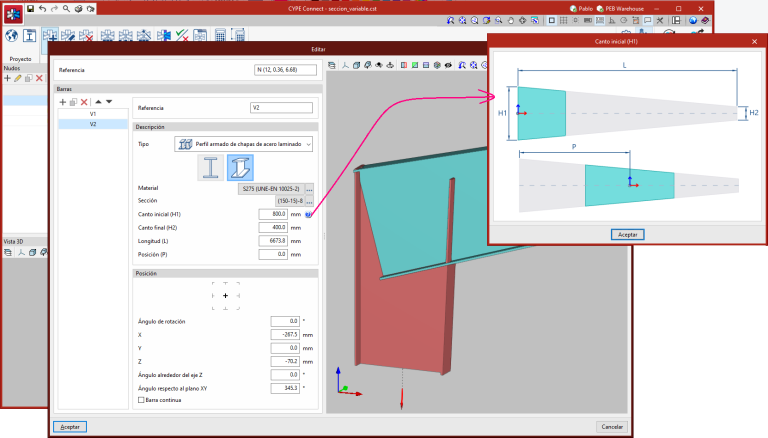
Task: Open the Tipo profile dropdown
Action: pyautogui.click(x=243, y=144)
